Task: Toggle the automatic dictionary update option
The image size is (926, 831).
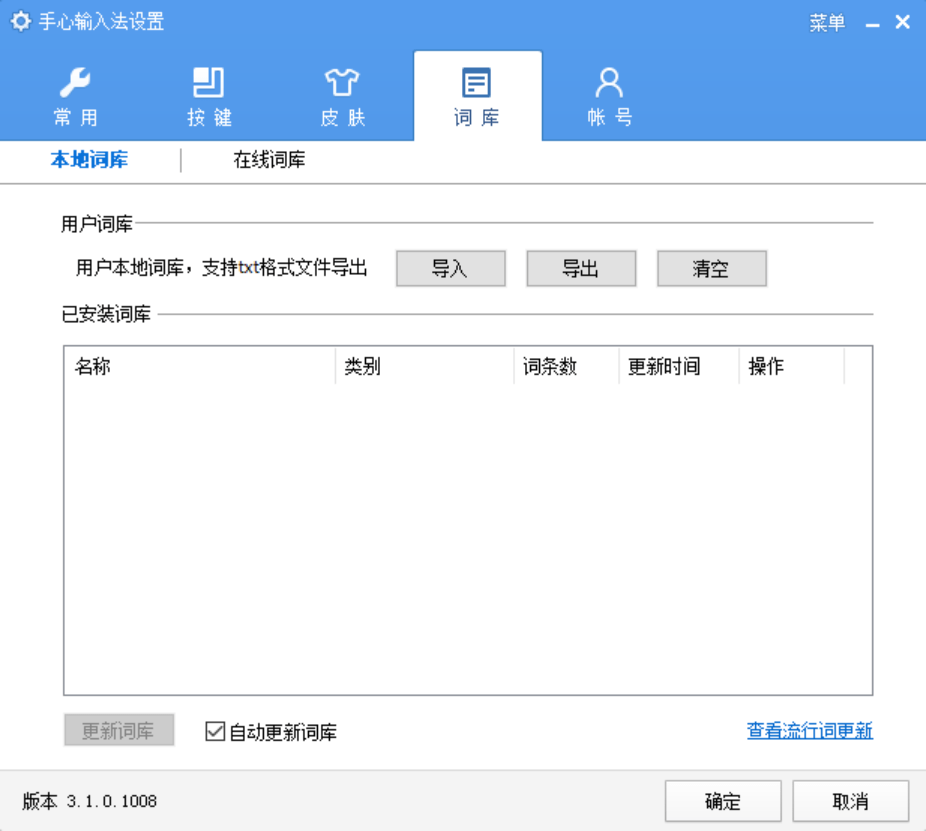Action: [x=213, y=732]
